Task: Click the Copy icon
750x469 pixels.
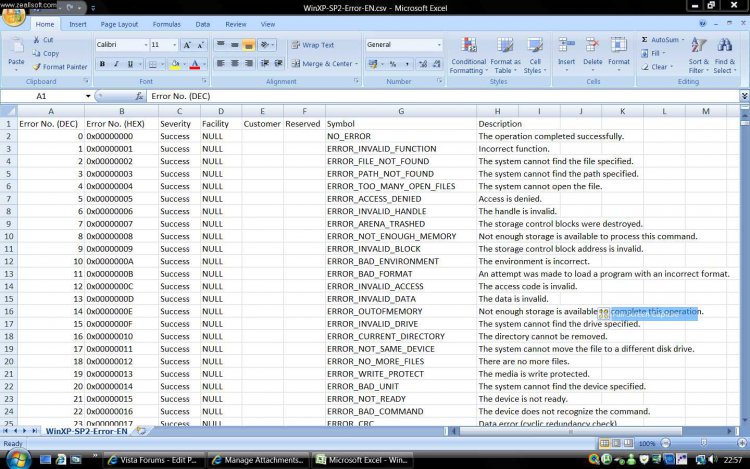Action: point(36,54)
